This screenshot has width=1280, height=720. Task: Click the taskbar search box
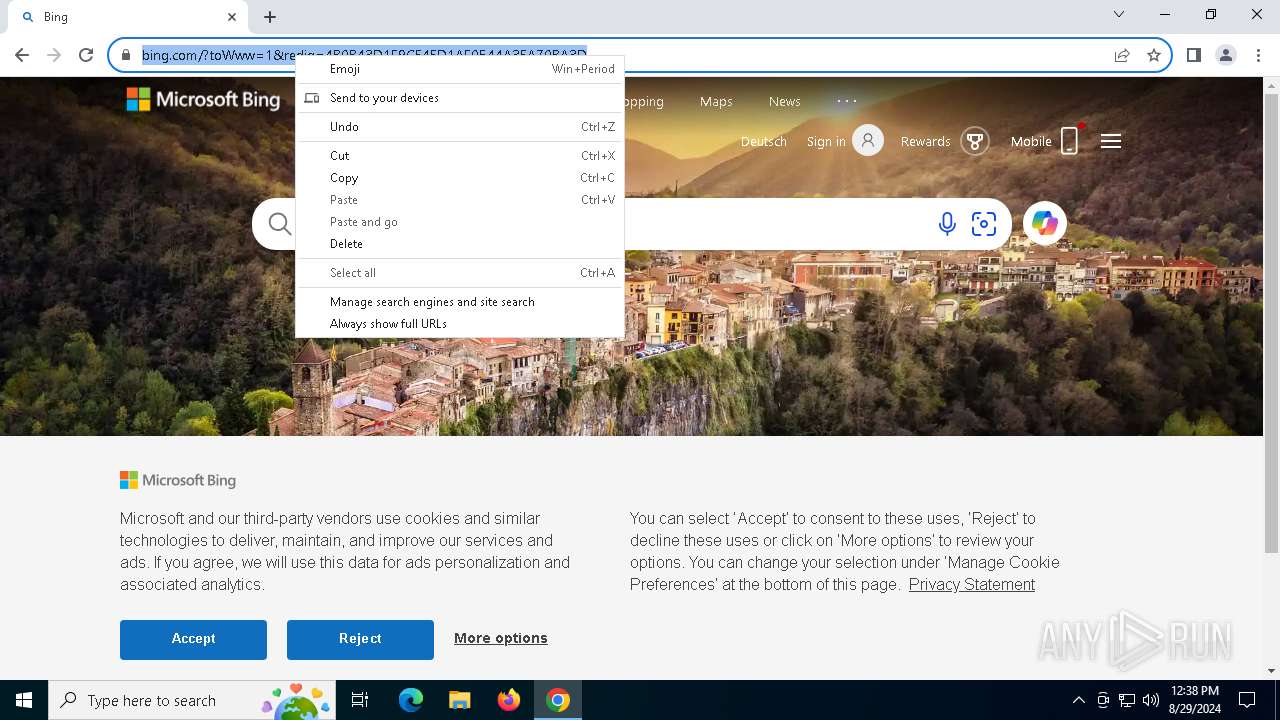click(190, 700)
